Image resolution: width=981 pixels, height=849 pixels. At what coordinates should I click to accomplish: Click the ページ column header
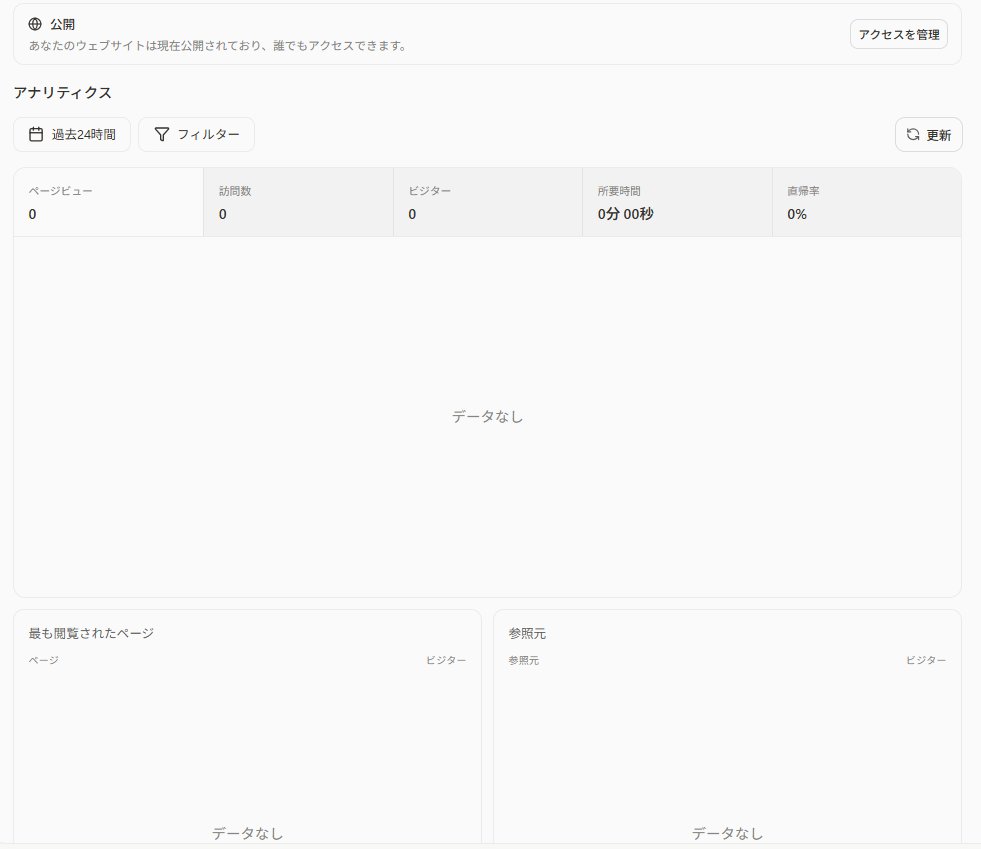(44, 660)
